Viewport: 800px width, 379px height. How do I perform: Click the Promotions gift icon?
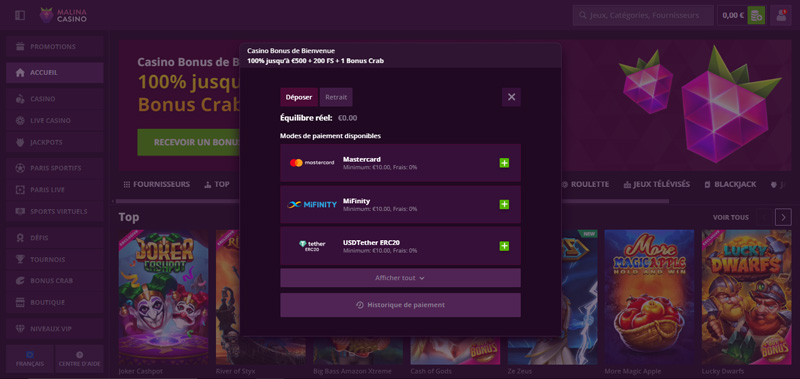point(20,46)
